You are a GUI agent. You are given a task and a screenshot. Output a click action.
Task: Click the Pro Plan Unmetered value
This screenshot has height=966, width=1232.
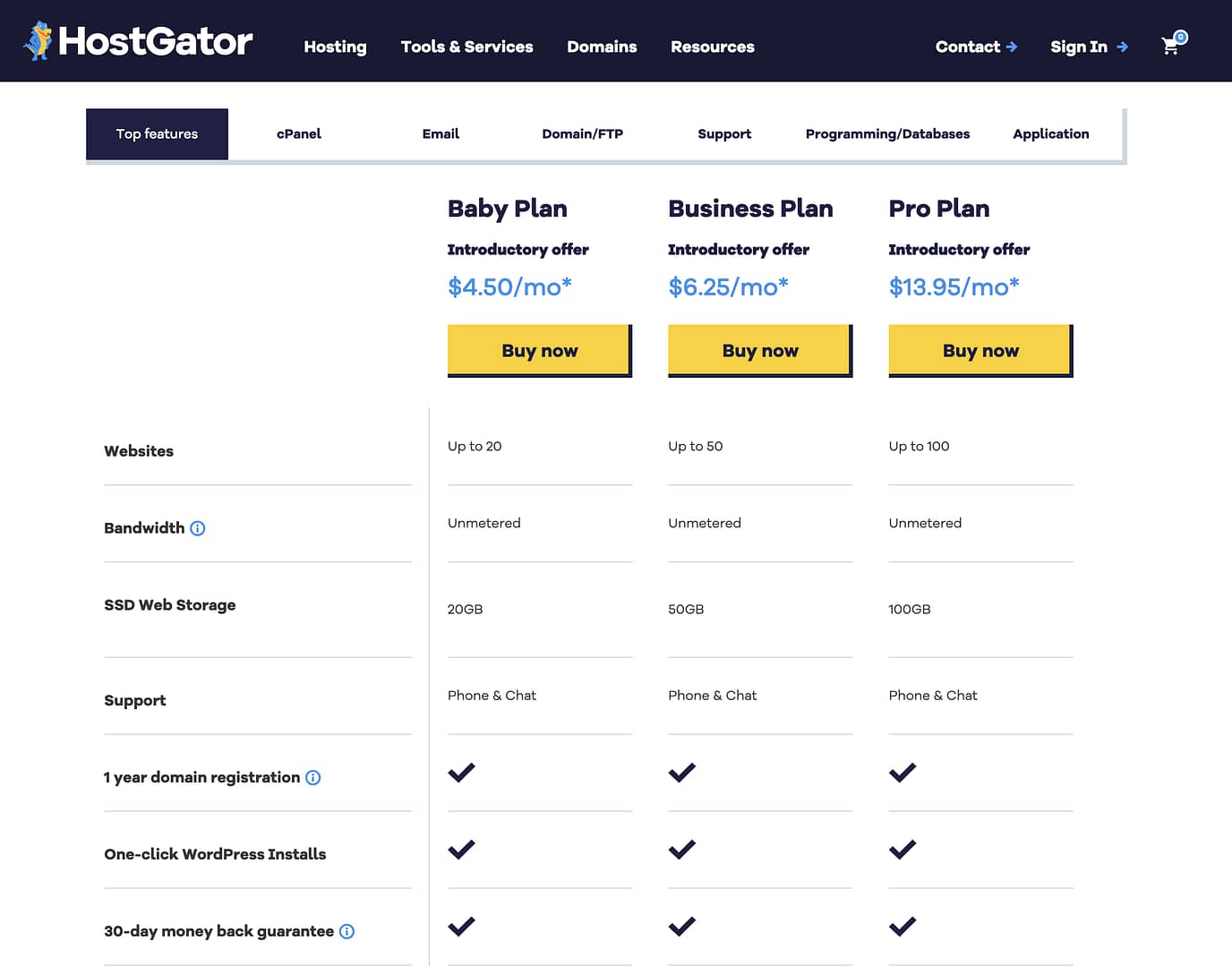(926, 523)
